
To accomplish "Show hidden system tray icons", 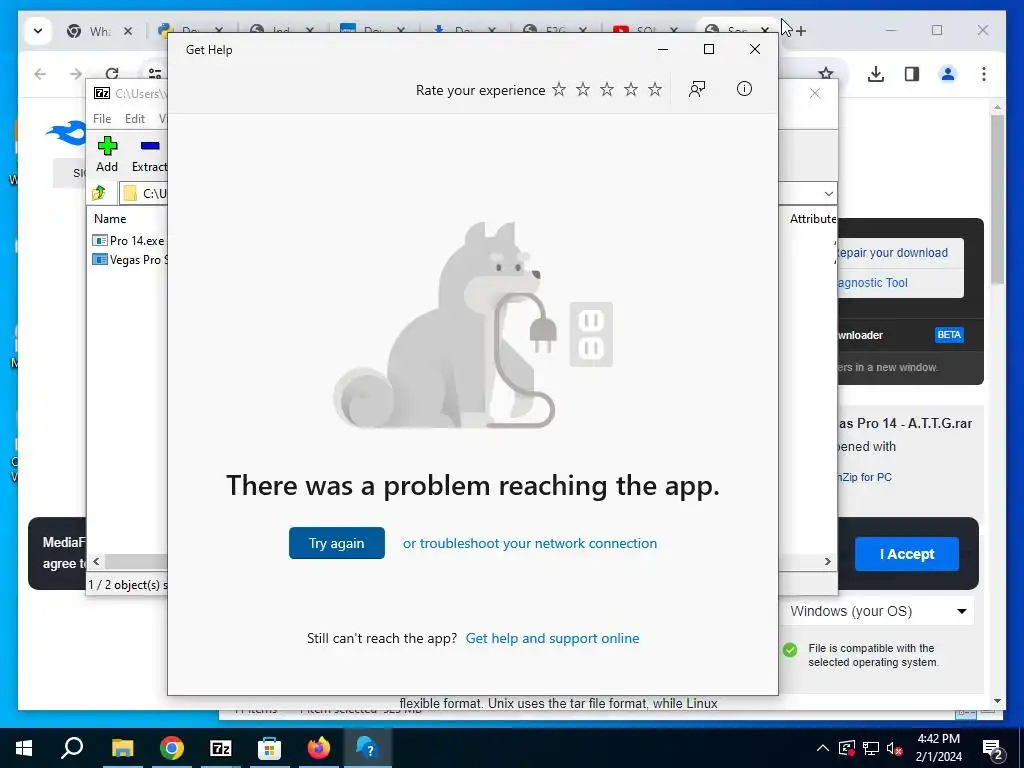I will pos(823,748).
